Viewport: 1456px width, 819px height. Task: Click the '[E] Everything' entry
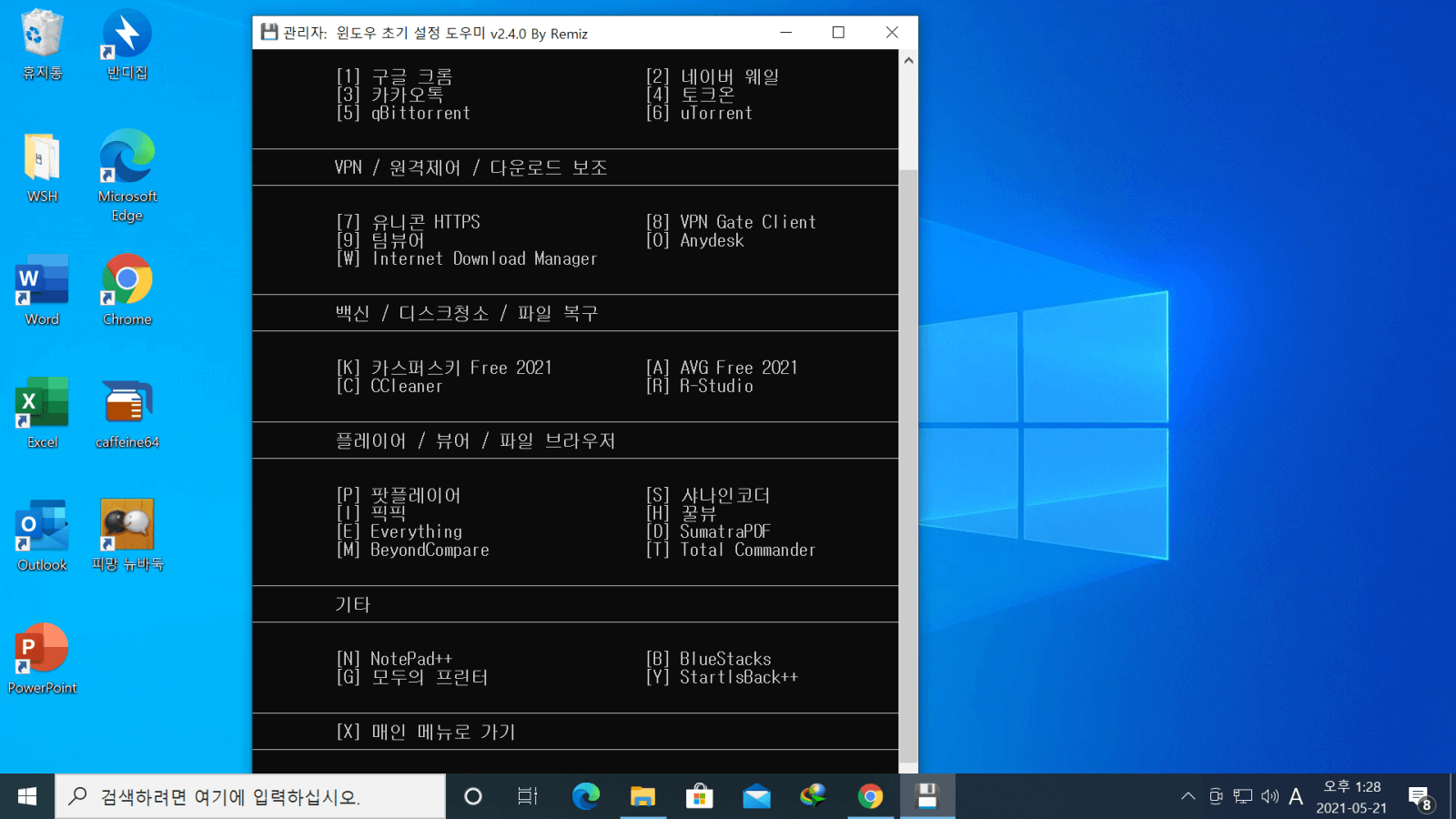pos(399,531)
